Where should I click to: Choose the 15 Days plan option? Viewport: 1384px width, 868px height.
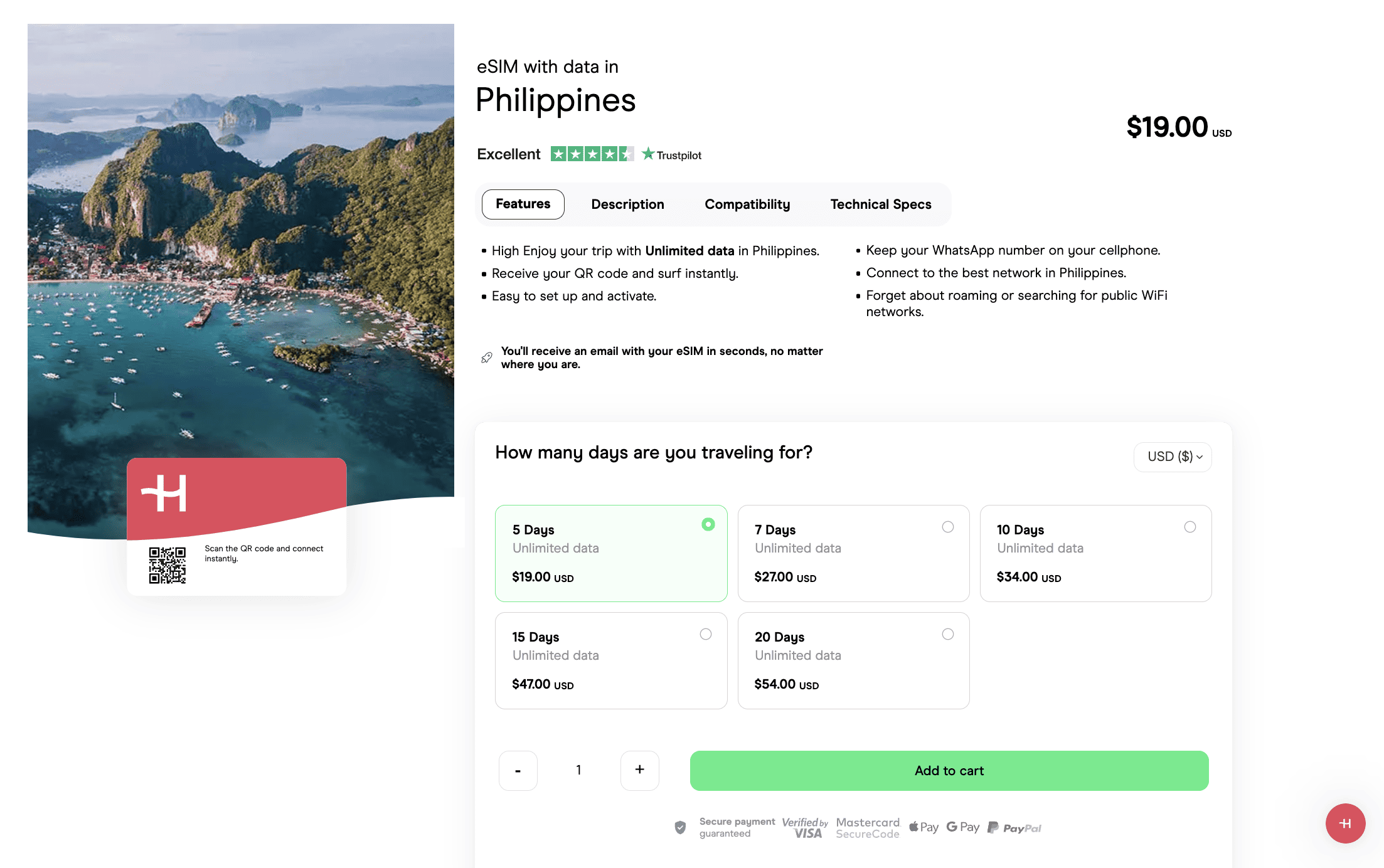click(610, 660)
